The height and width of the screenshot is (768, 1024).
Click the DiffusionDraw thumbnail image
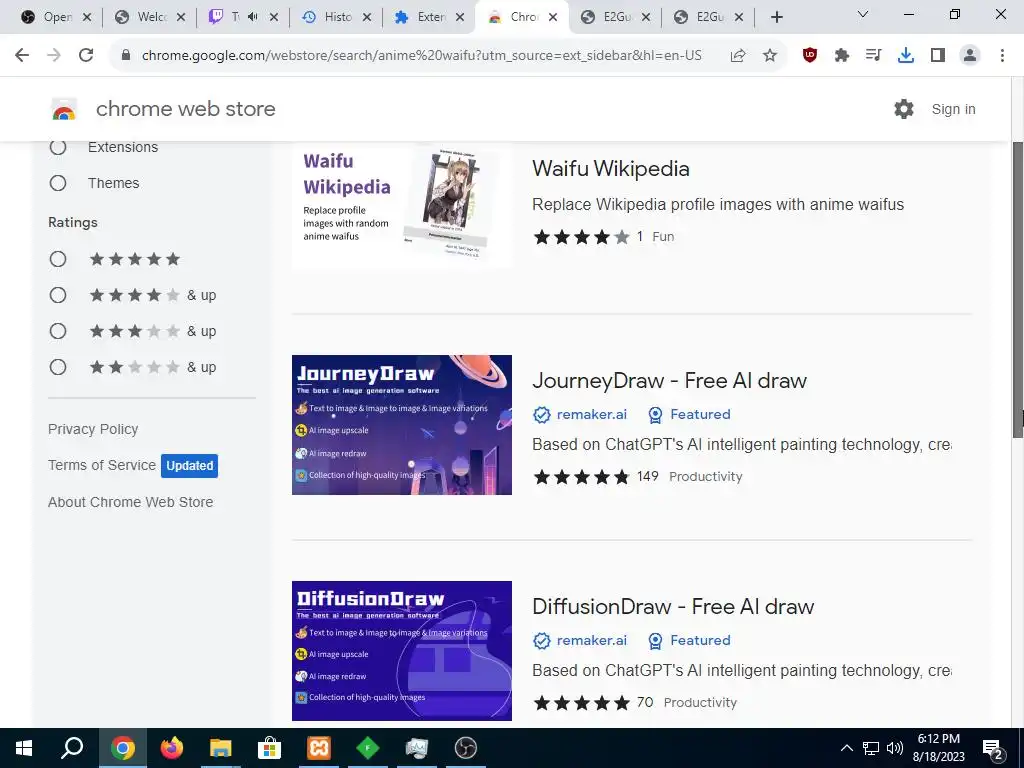[x=402, y=650]
